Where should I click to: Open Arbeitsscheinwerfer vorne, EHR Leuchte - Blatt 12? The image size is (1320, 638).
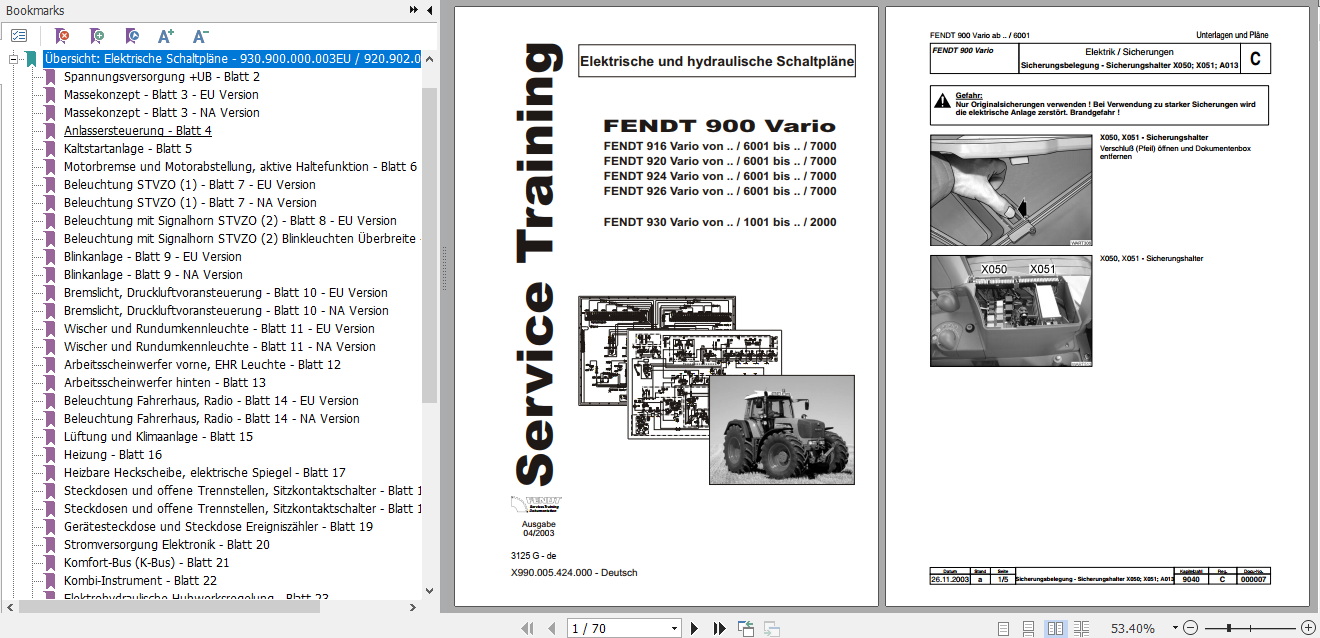(202, 364)
